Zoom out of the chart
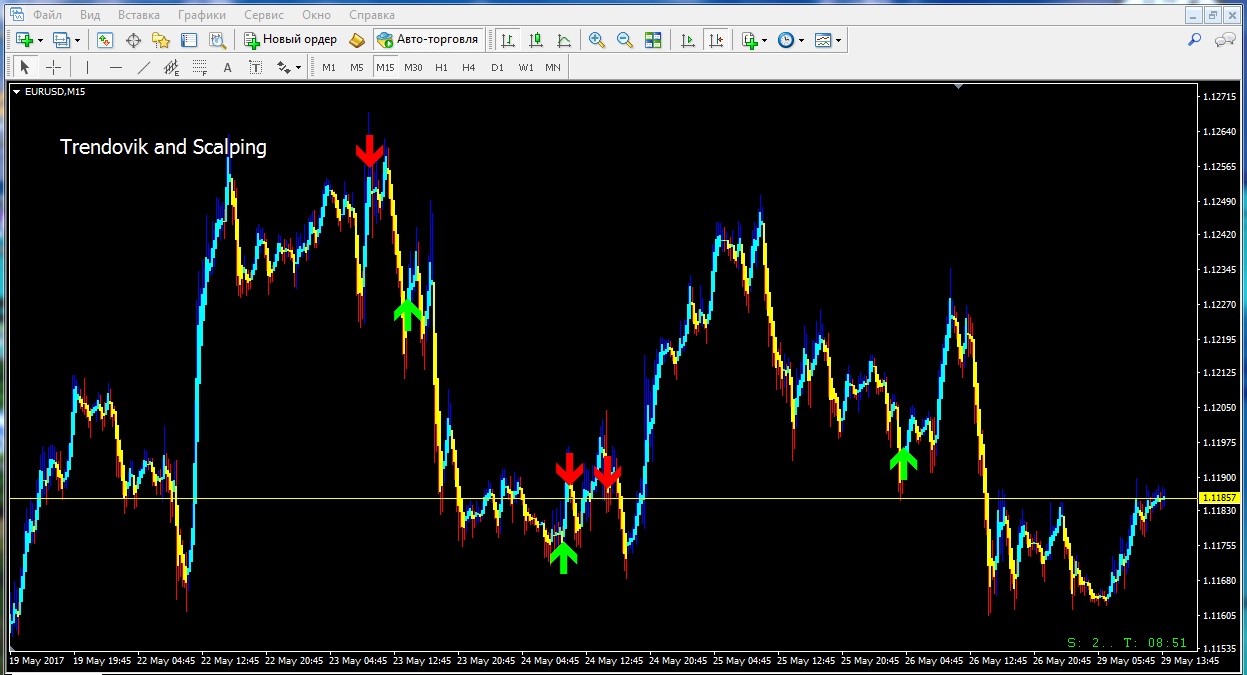 click(625, 40)
